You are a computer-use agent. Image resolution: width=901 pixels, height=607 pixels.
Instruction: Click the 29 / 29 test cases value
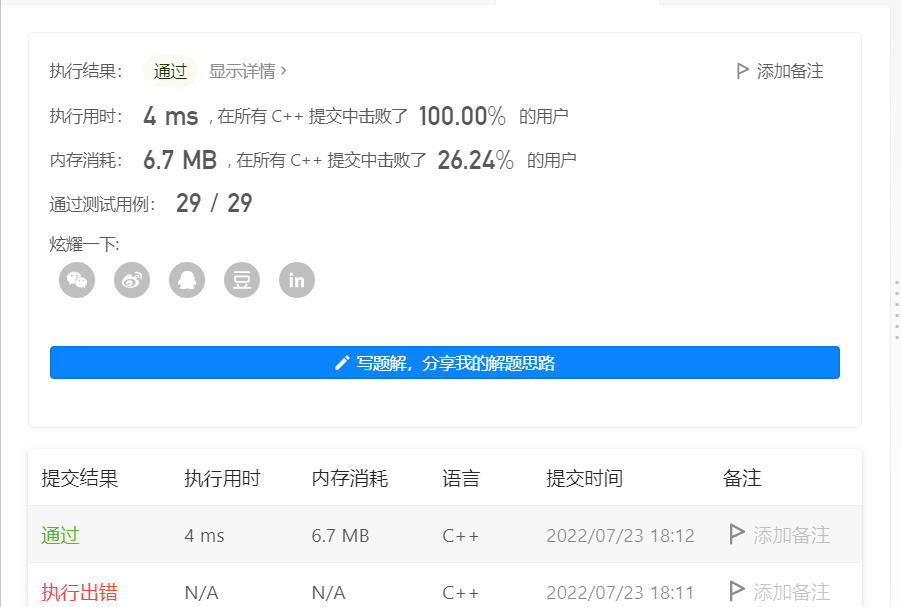(214, 203)
